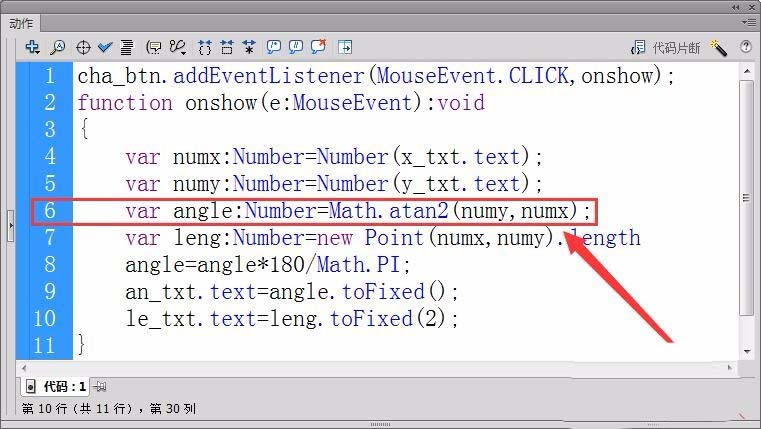
Task: Click Math.PI on line 8
Action: pyautogui.click(x=358, y=265)
